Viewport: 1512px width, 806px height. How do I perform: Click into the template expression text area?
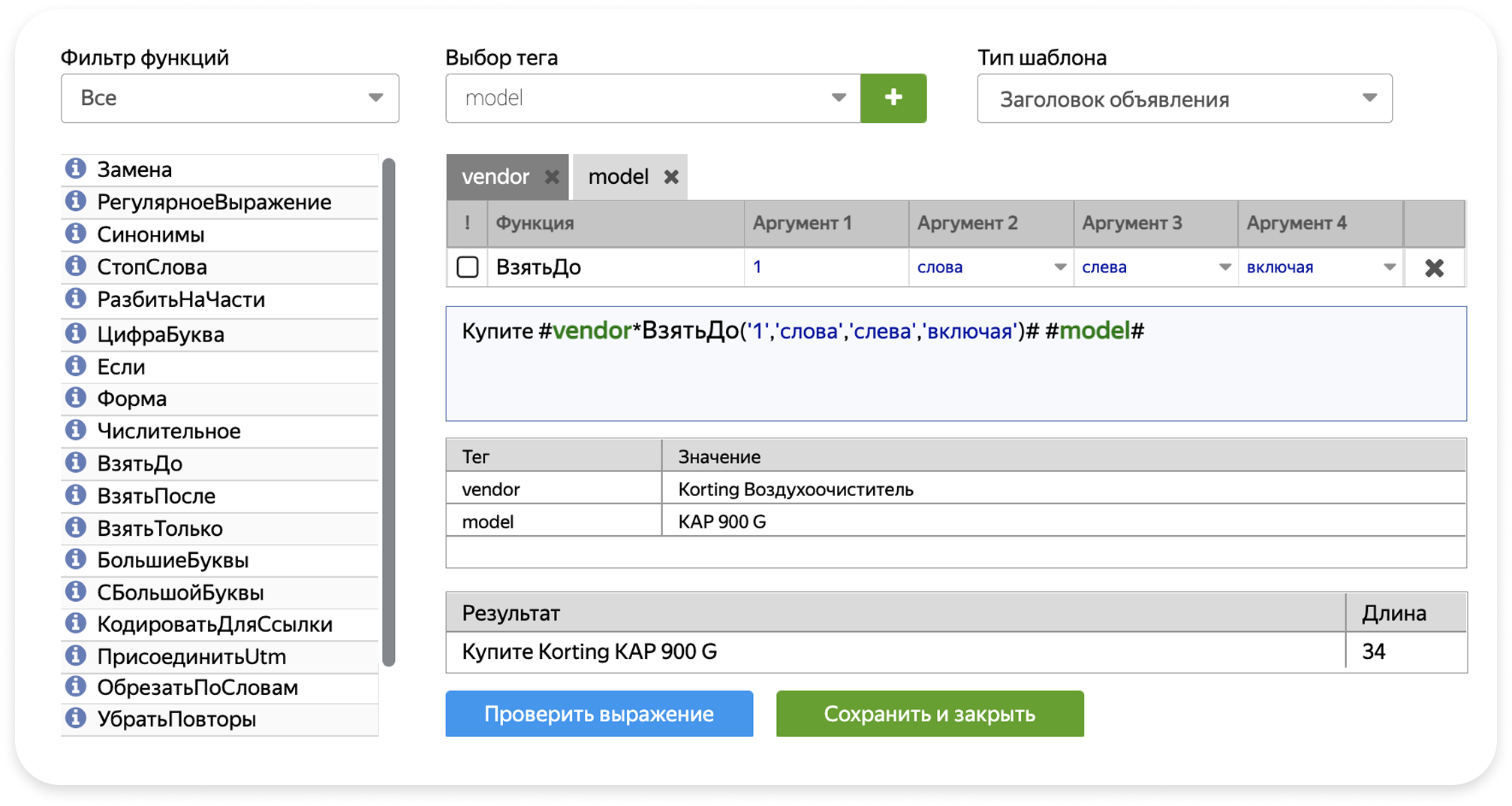pyautogui.click(x=955, y=375)
